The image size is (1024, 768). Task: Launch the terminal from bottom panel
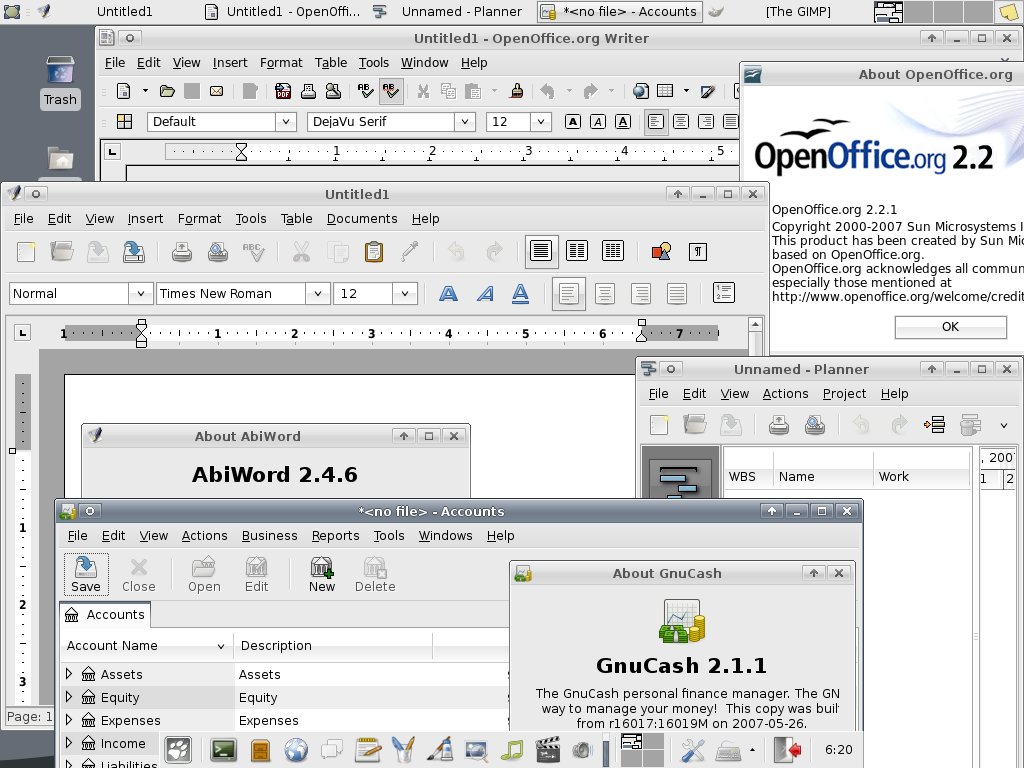pos(223,750)
